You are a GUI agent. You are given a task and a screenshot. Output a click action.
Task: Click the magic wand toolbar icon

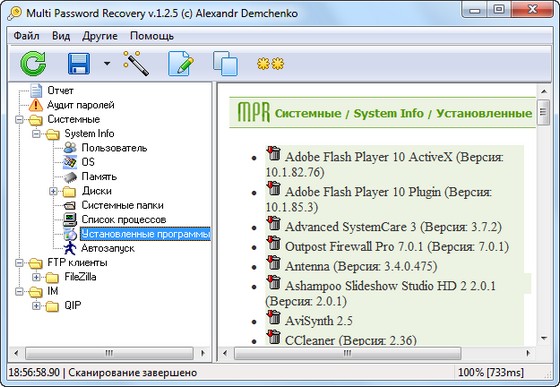click(x=136, y=63)
